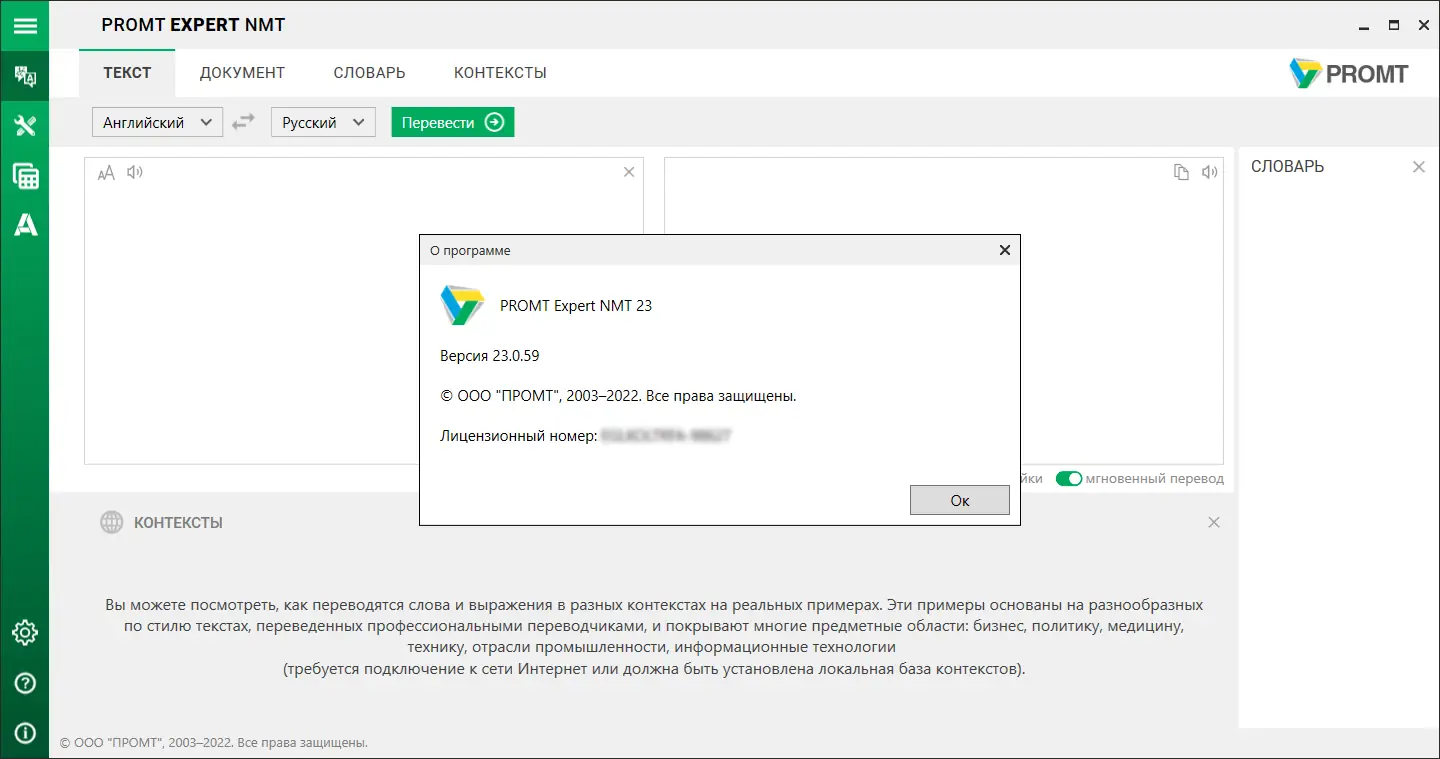The image size is (1440, 759).
Task: Click the status bar copyright text
Action: [x=214, y=743]
